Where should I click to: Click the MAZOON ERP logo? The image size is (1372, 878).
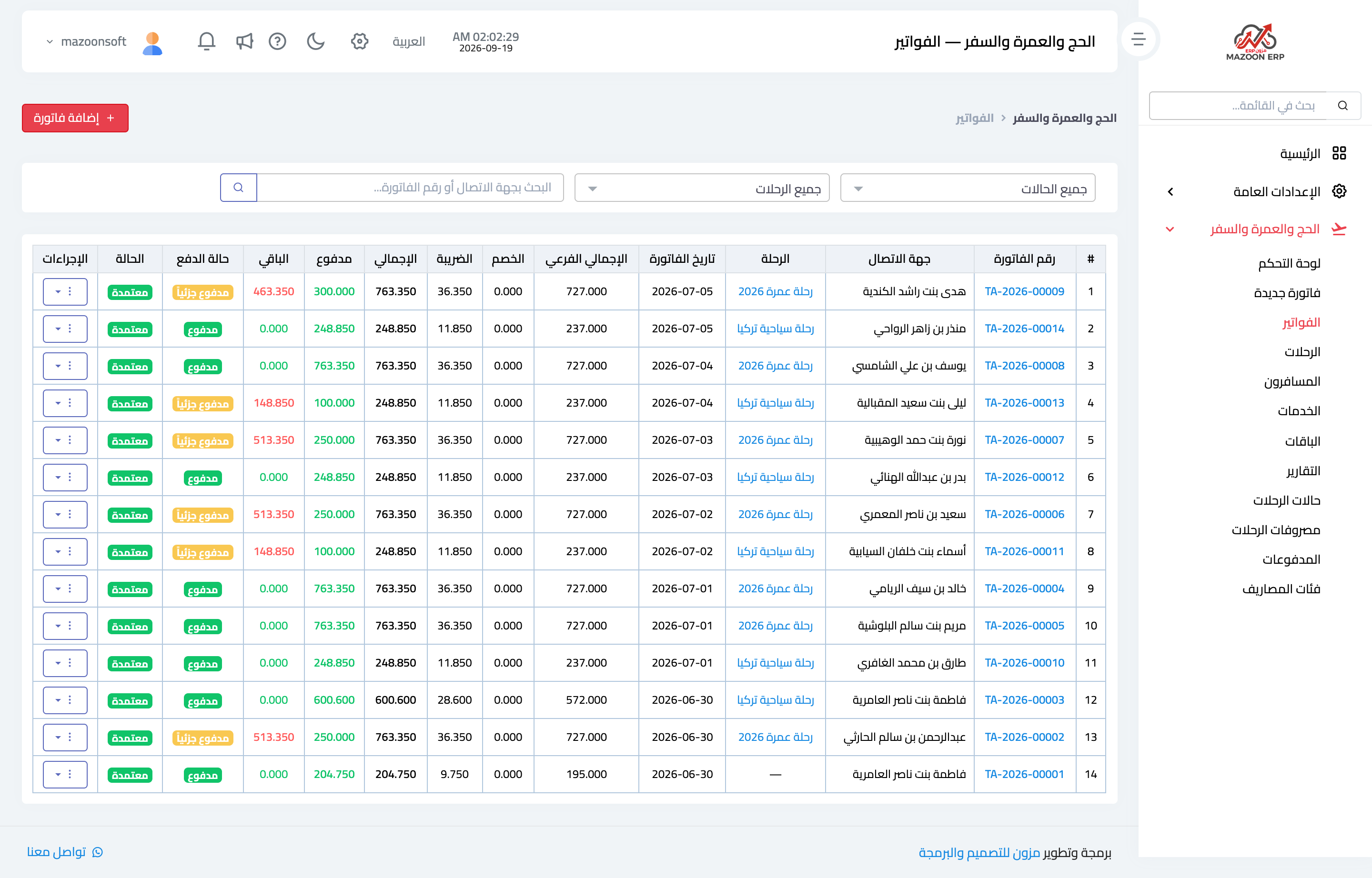[1254, 41]
